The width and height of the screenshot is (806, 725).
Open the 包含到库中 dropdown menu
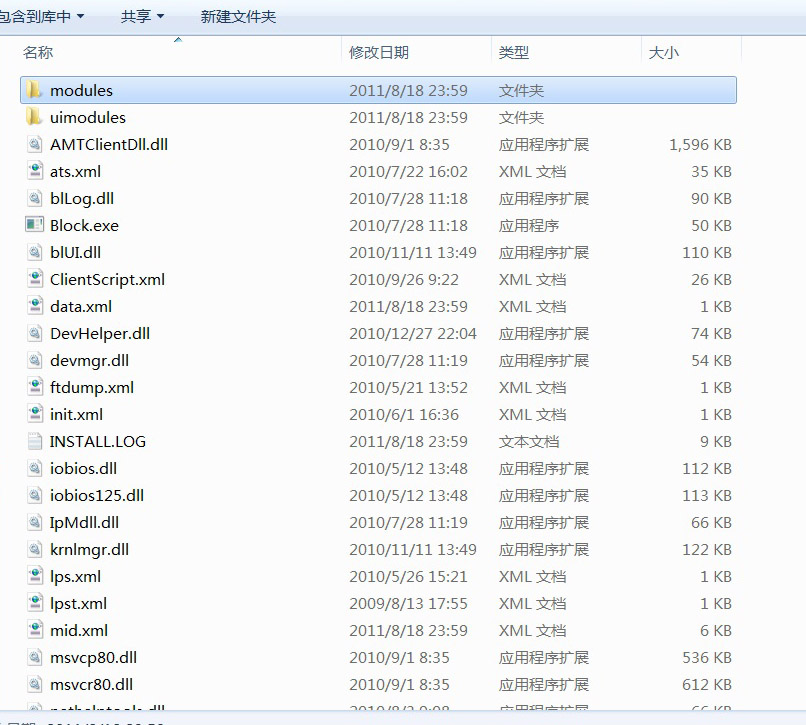click(40, 16)
